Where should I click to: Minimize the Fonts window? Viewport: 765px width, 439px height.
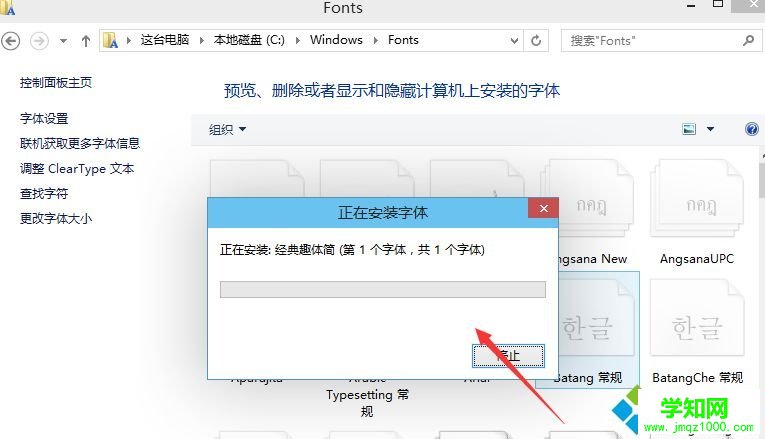[x=691, y=5]
